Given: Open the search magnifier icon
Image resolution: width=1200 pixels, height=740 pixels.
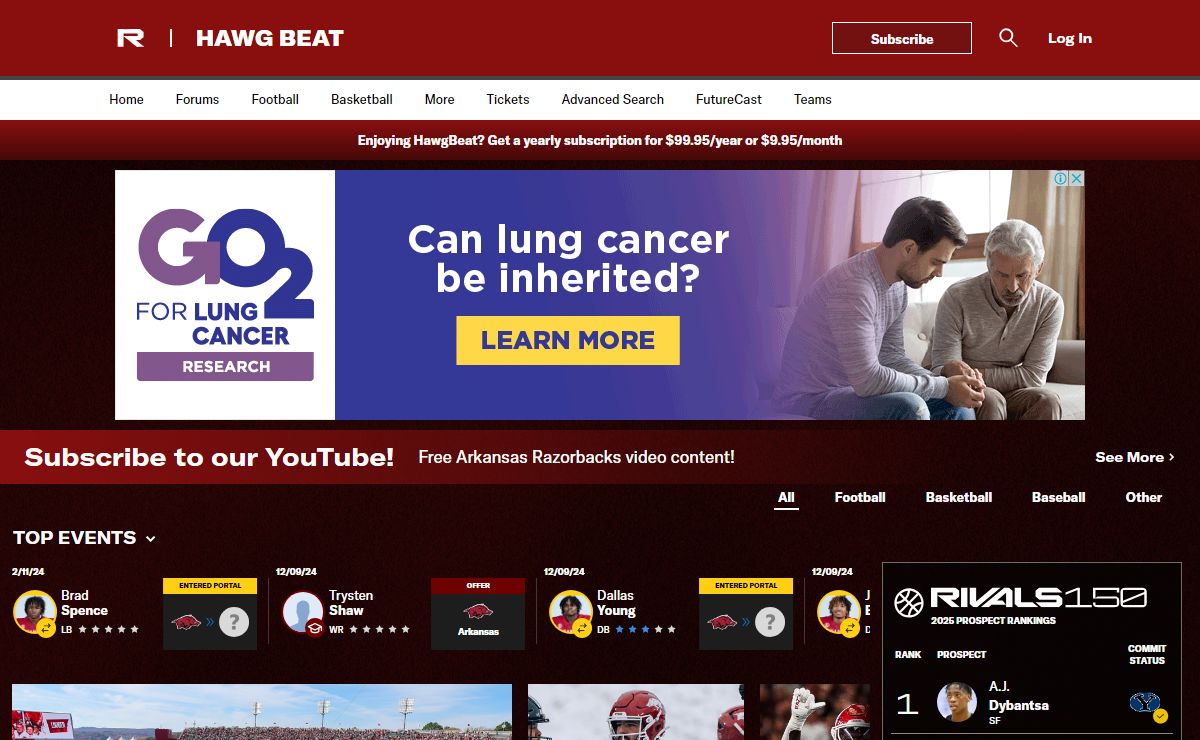Looking at the screenshot, I should click(x=1008, y=38).
